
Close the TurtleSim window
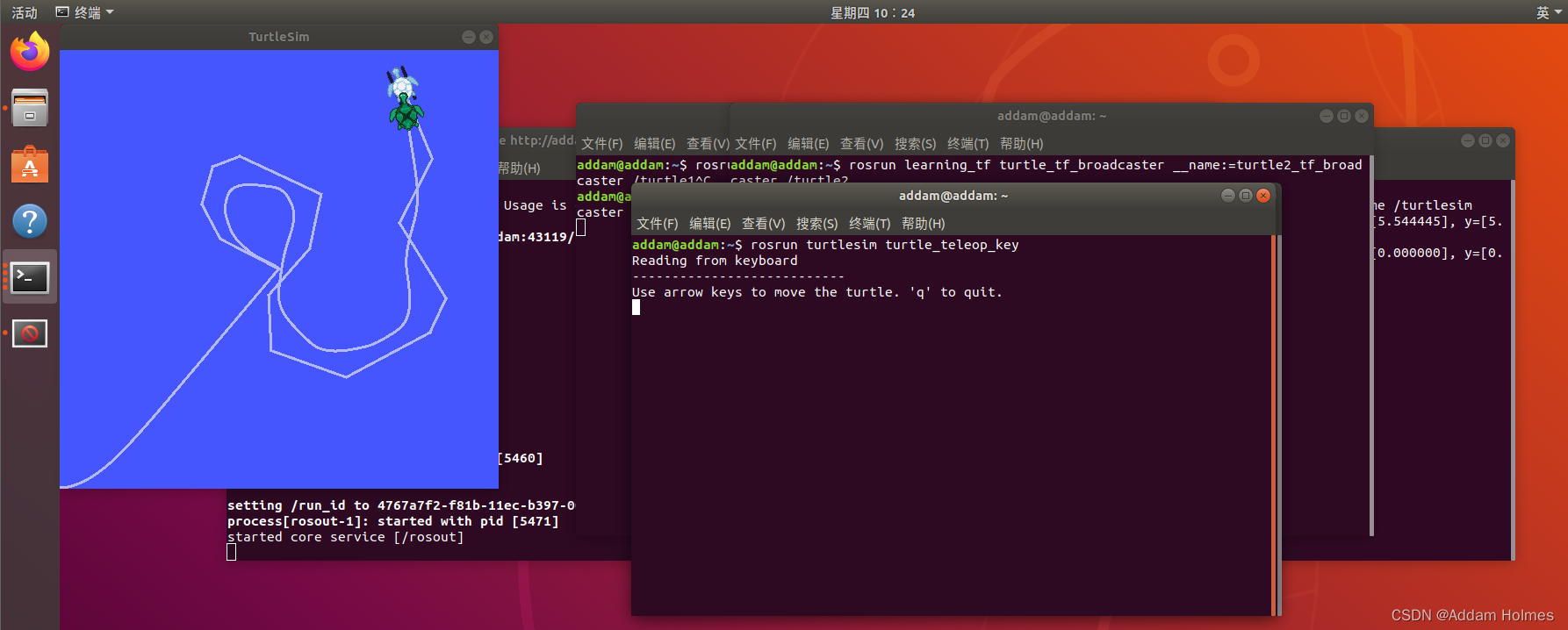click(486, 37)
